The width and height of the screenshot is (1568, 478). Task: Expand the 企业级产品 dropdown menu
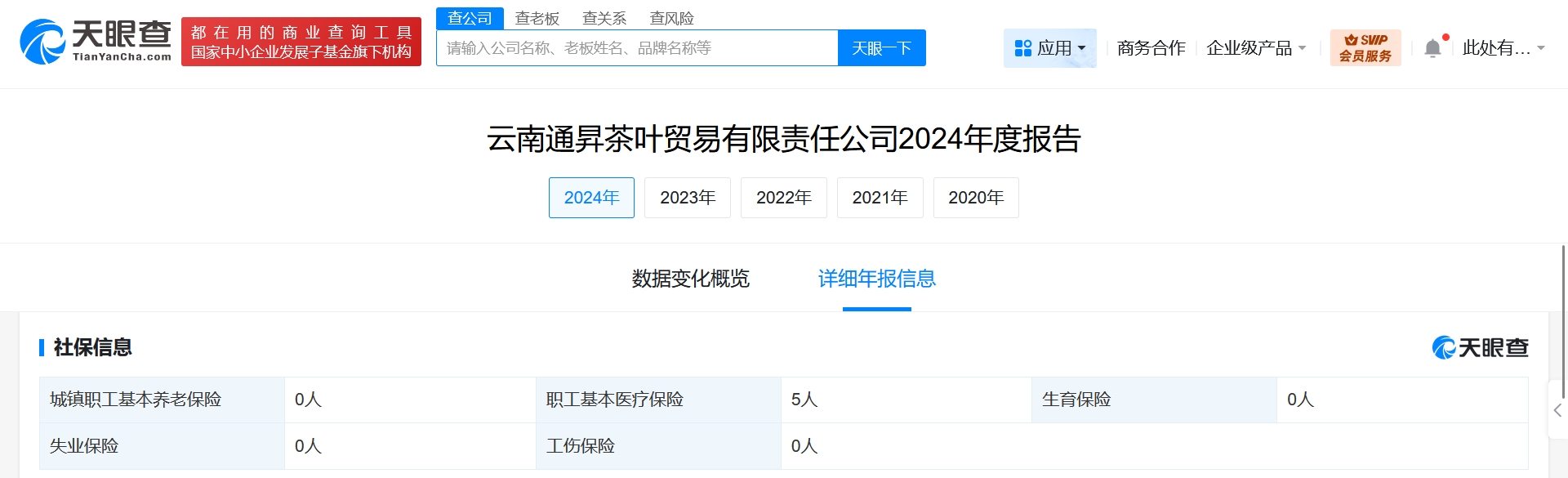click(x=1255, y=48)
